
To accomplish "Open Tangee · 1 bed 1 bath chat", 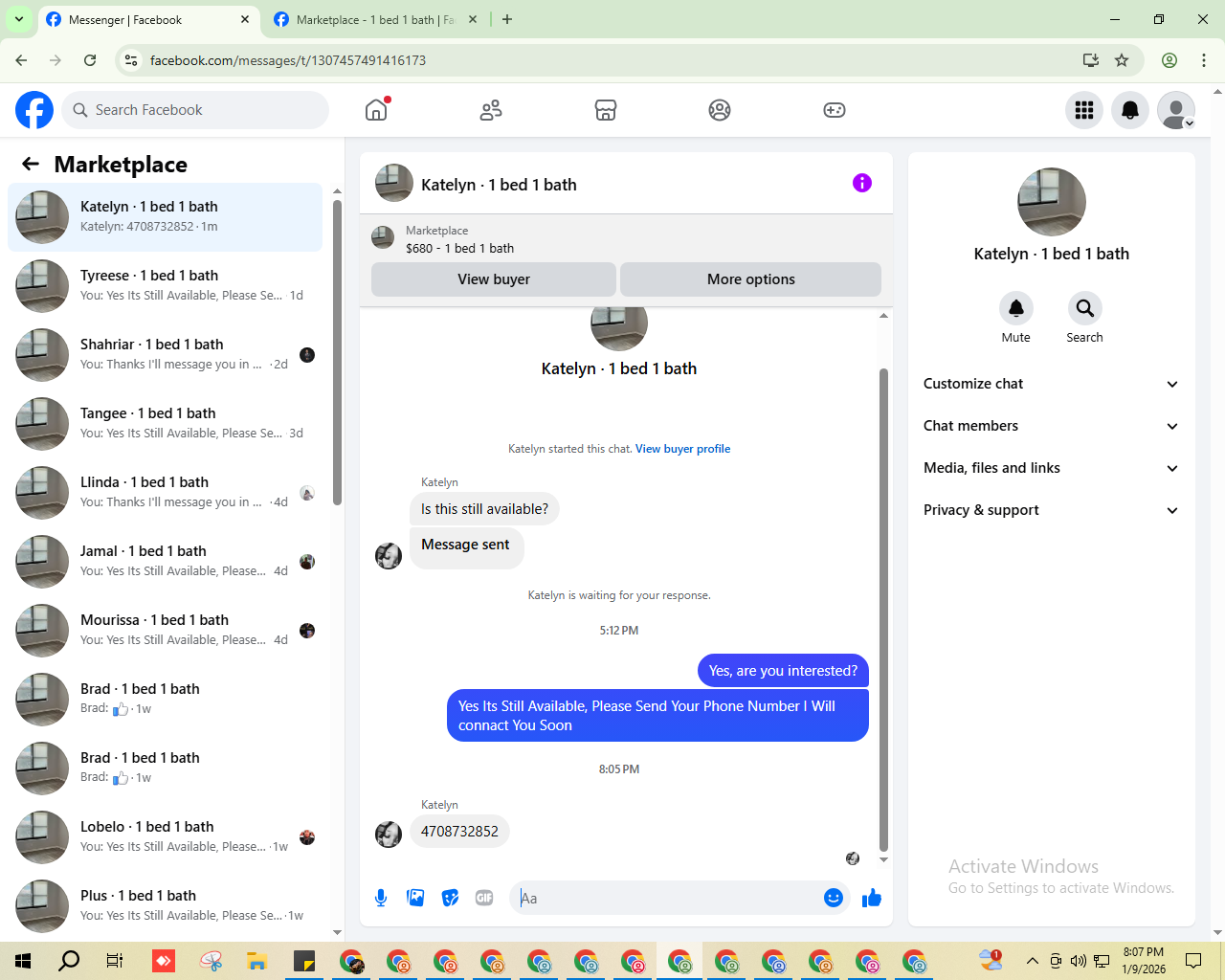I will pyautogui.click(x=166, y=424).
